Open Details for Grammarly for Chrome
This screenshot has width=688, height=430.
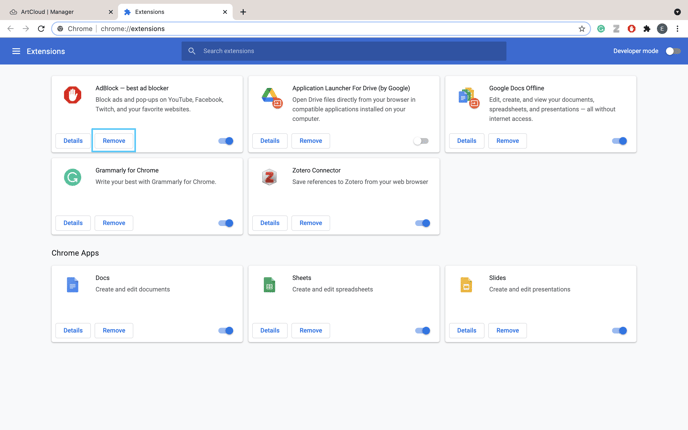pyautogui.click(x=73, y=223)
